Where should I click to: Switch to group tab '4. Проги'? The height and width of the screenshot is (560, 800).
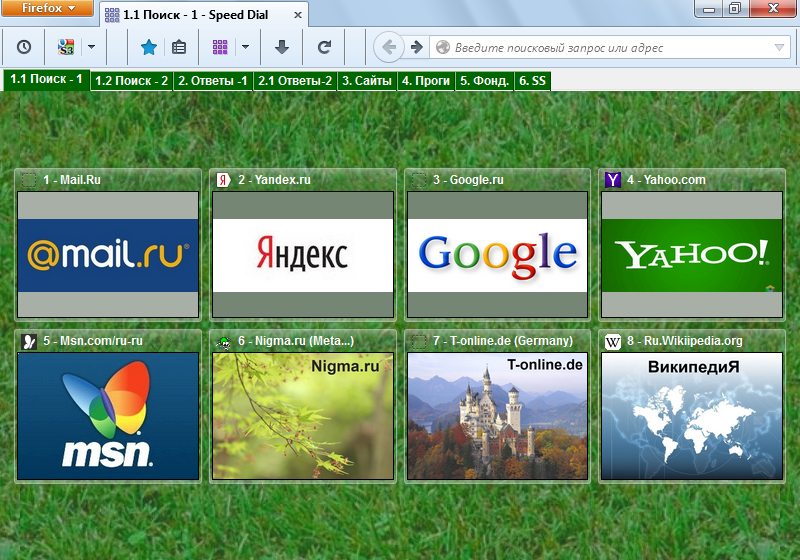pos(426,81)
